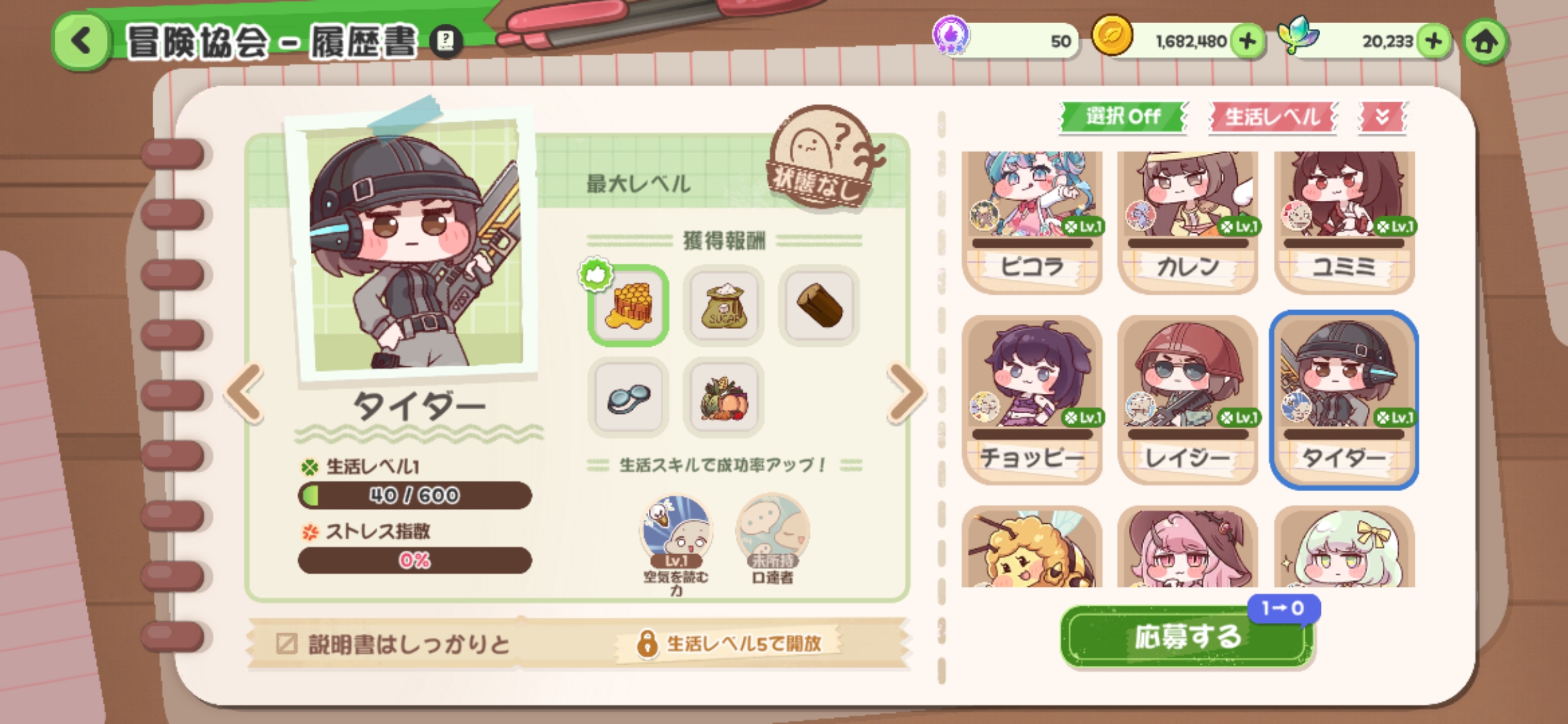Screen dimensions: 1568x724
Task: Open the help question mark icon
Action: pyautogui.click(x=446, y=42)
